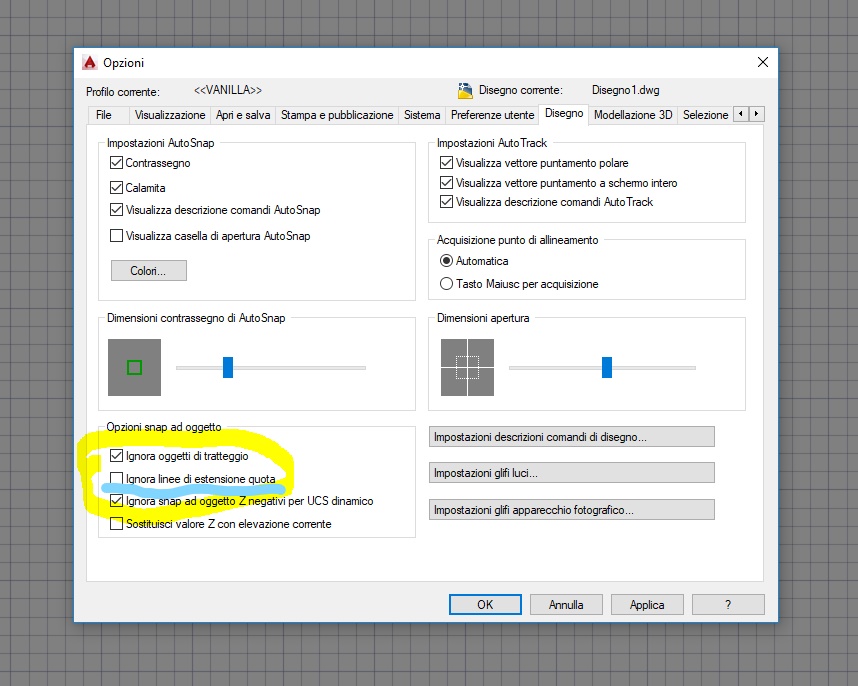Open the Apri e salva tab

click(x=243, y=115)
